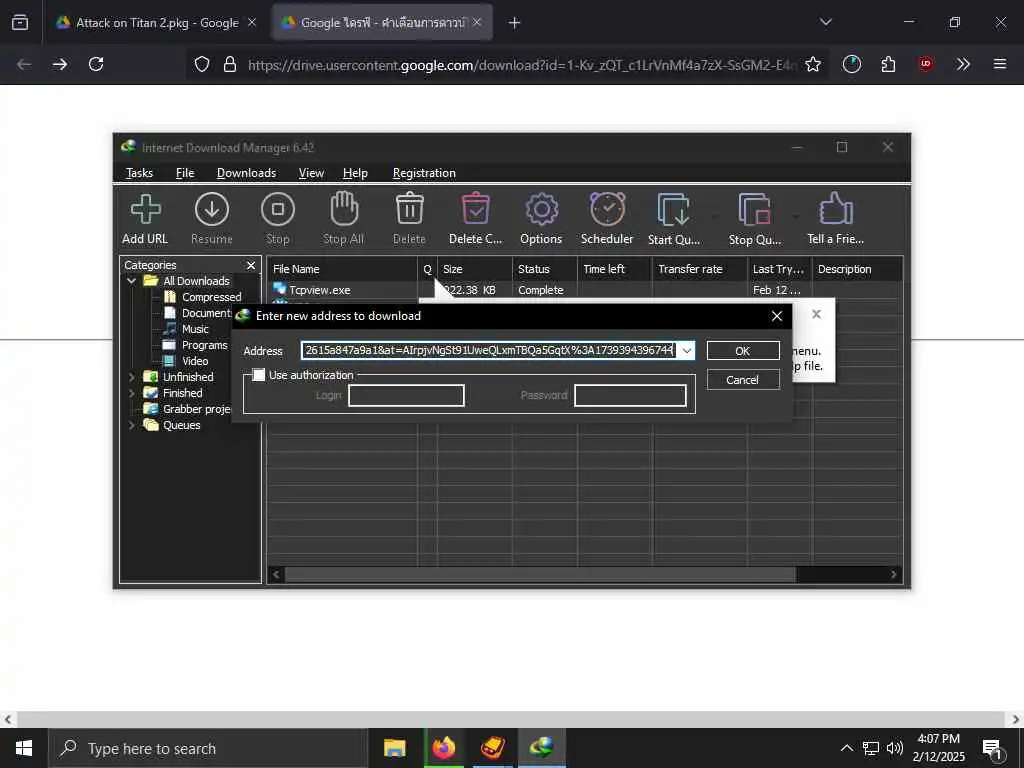1024x768 pixels.
Task: Collapse the All Downloads tree node
Action: [x=131, y=281]
